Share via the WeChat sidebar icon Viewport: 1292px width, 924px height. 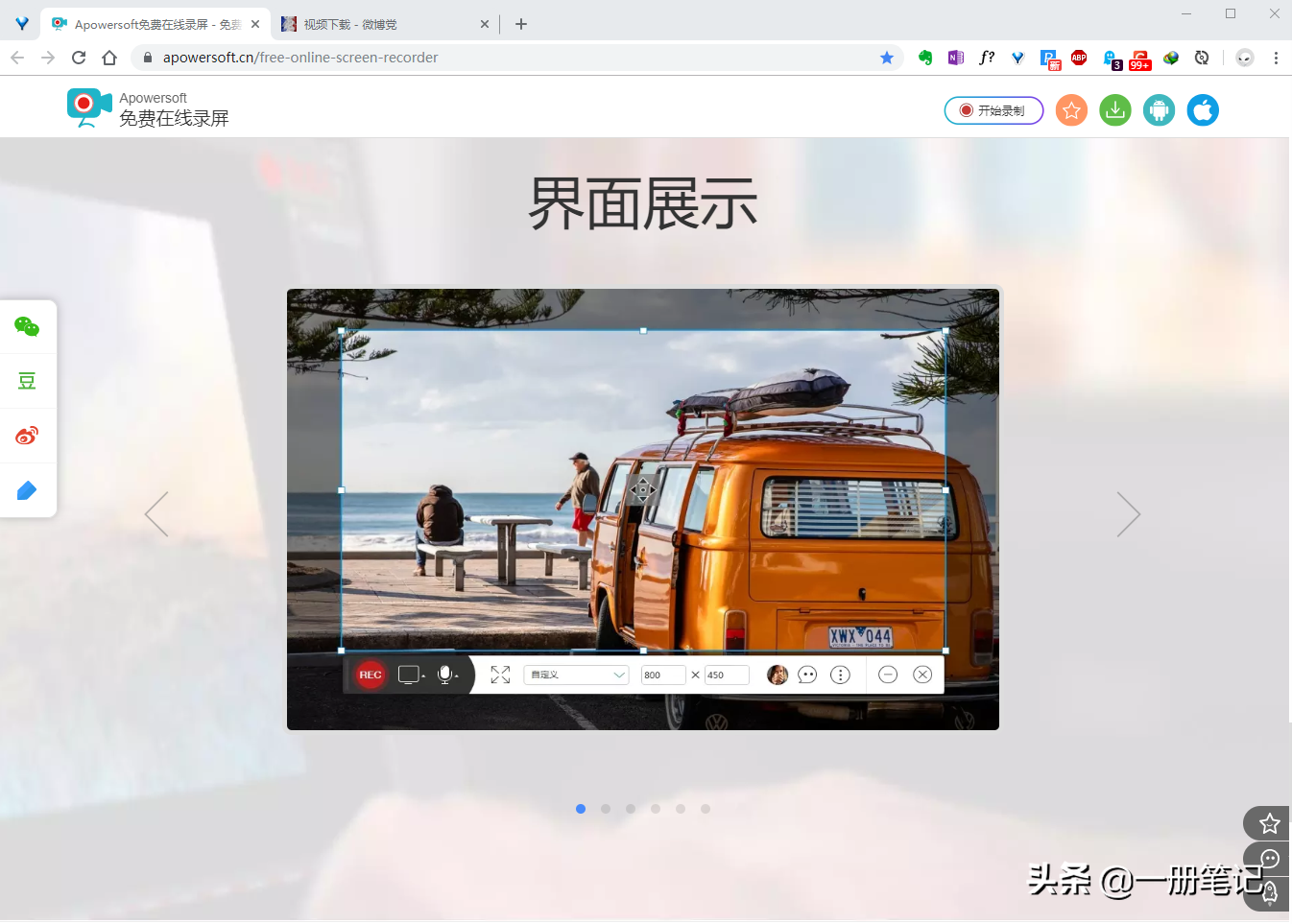pos(27,327)
